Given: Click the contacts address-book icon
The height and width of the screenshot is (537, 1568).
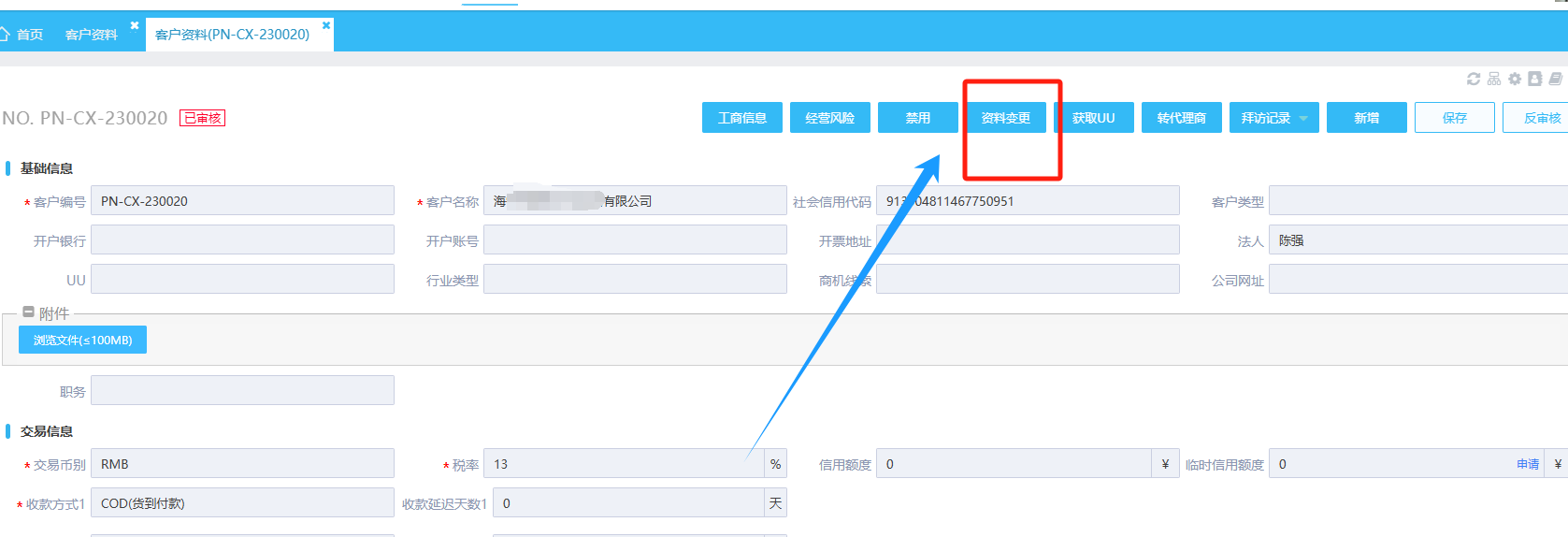Looking at the screenshot, I should 1534,80.
